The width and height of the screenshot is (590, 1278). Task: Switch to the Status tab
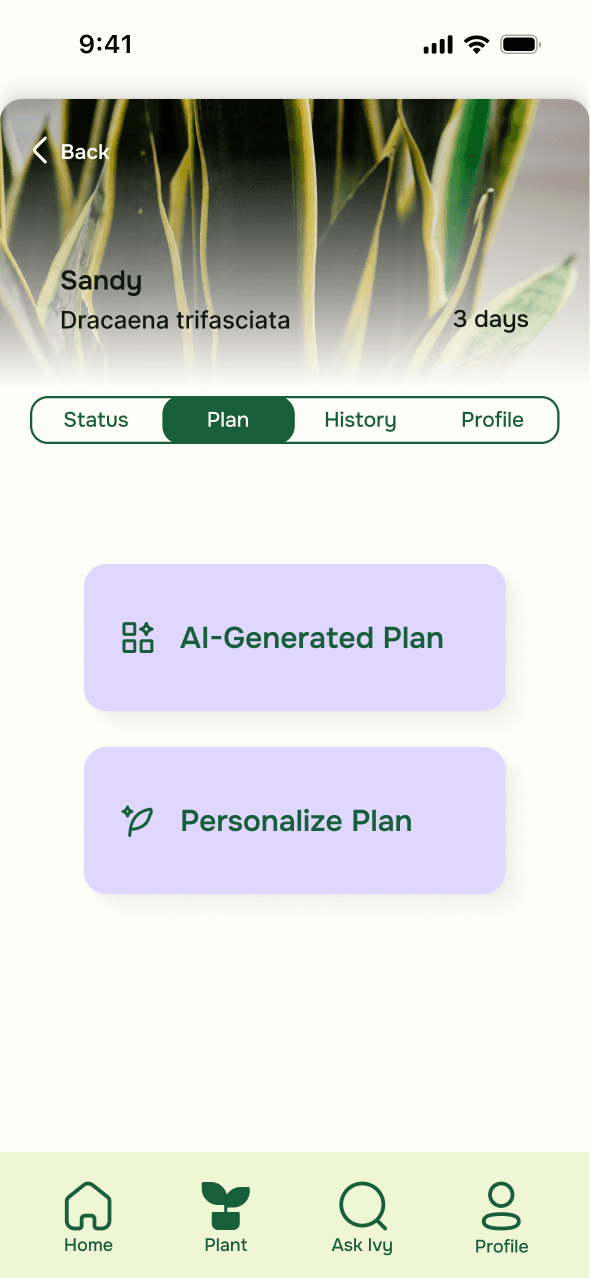96,420
